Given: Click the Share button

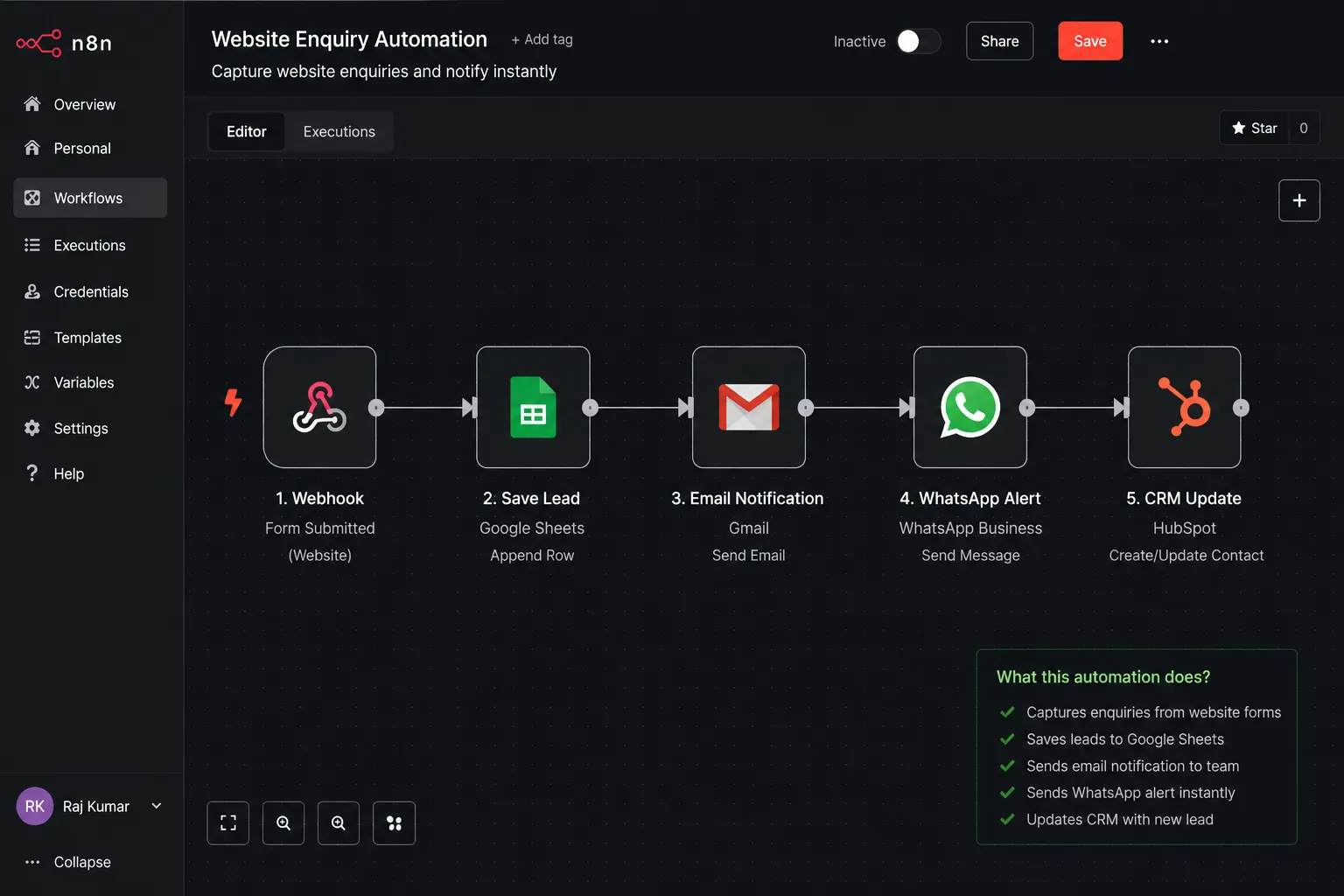Looking at the screenshot, I should [999, 41].
